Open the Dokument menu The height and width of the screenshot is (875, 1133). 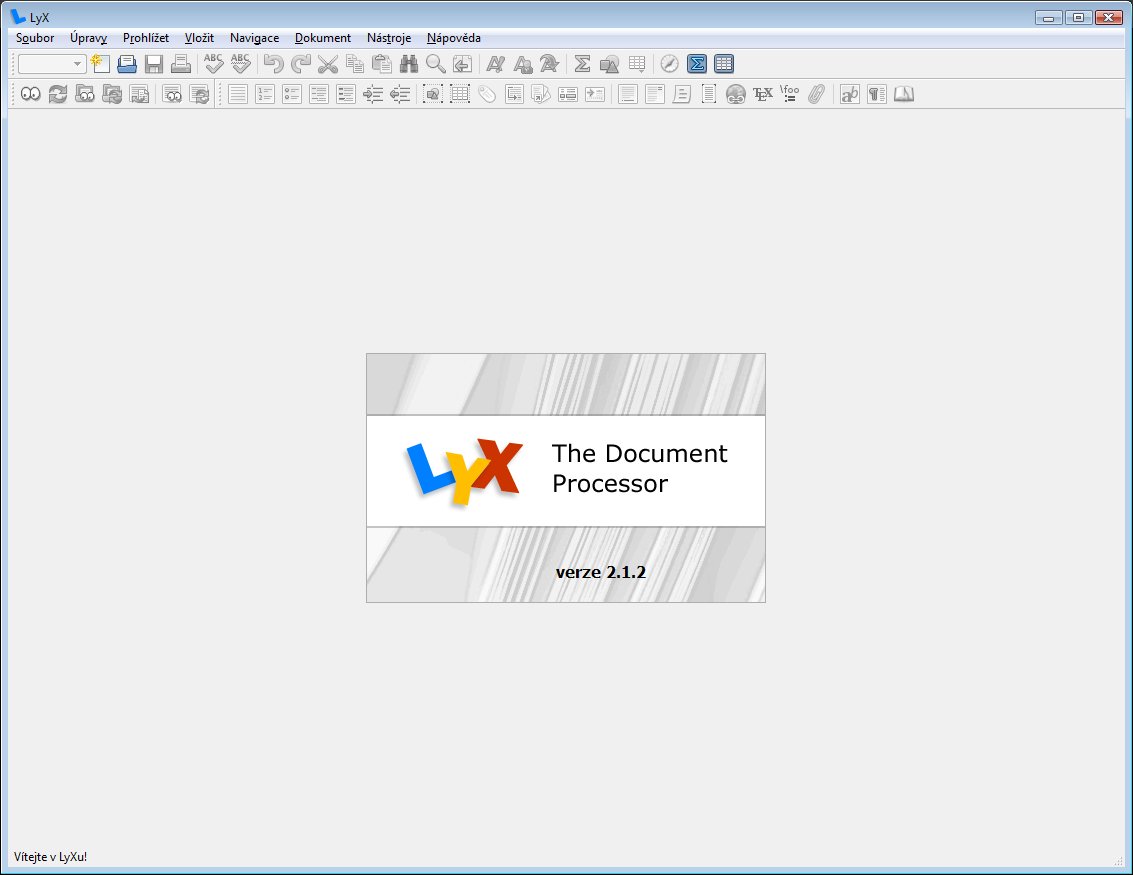point(323,38)
